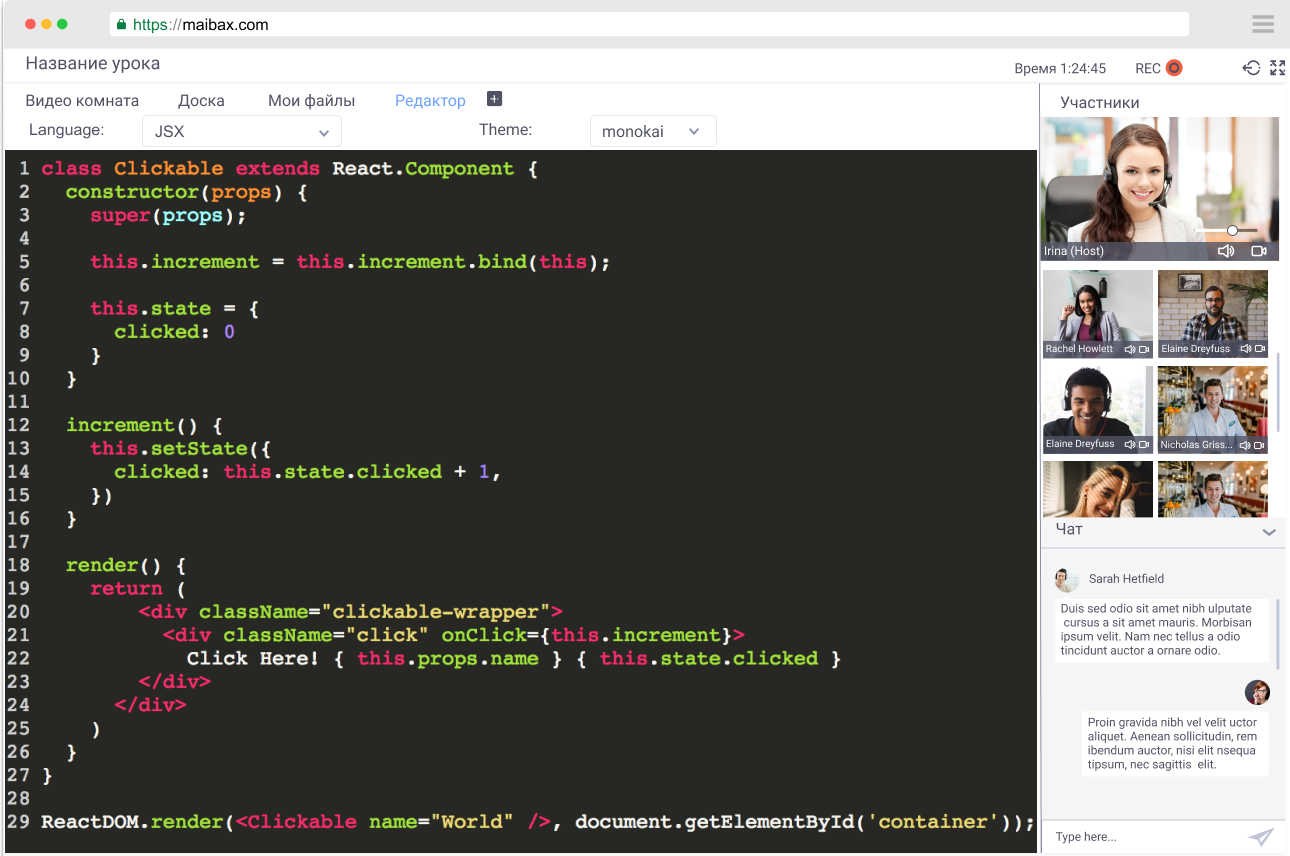Enter fullscreen mode using the expand icon

point(1277,68)
